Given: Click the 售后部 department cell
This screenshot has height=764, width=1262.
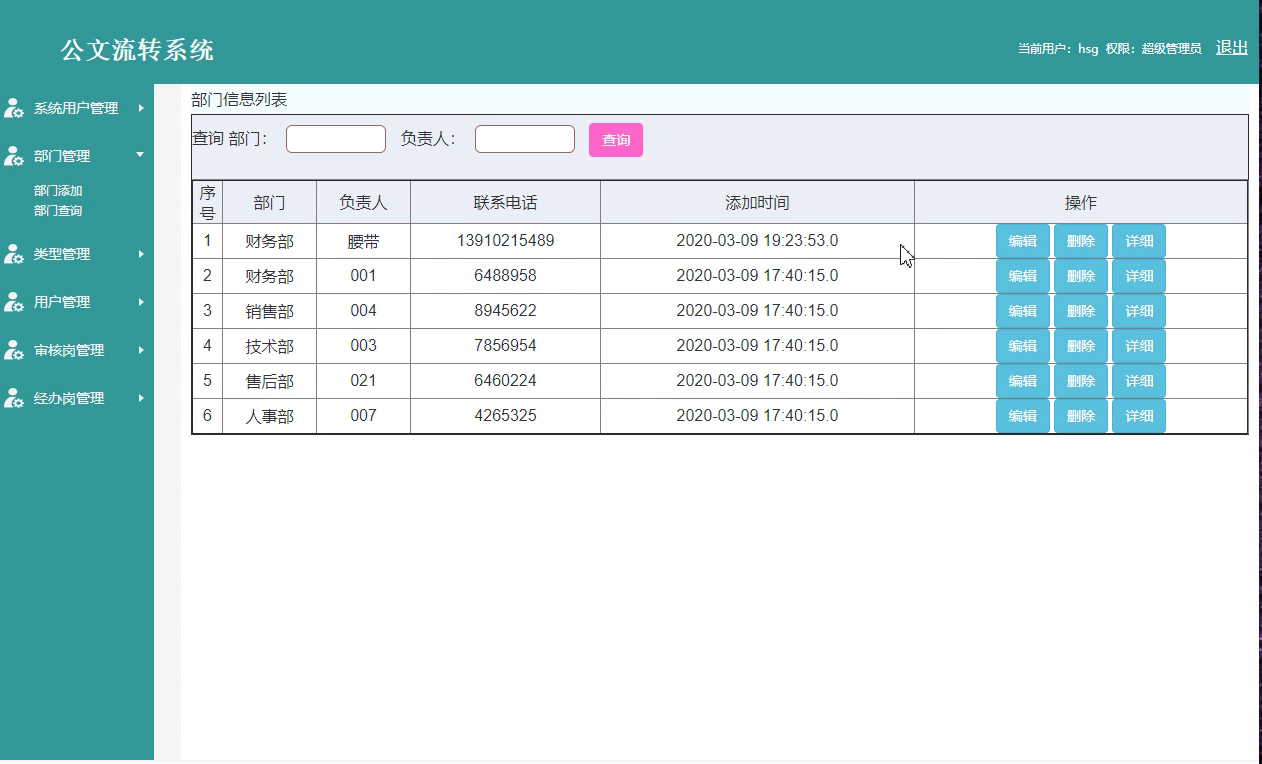Looking at the screenshot, I should [269, 381].
